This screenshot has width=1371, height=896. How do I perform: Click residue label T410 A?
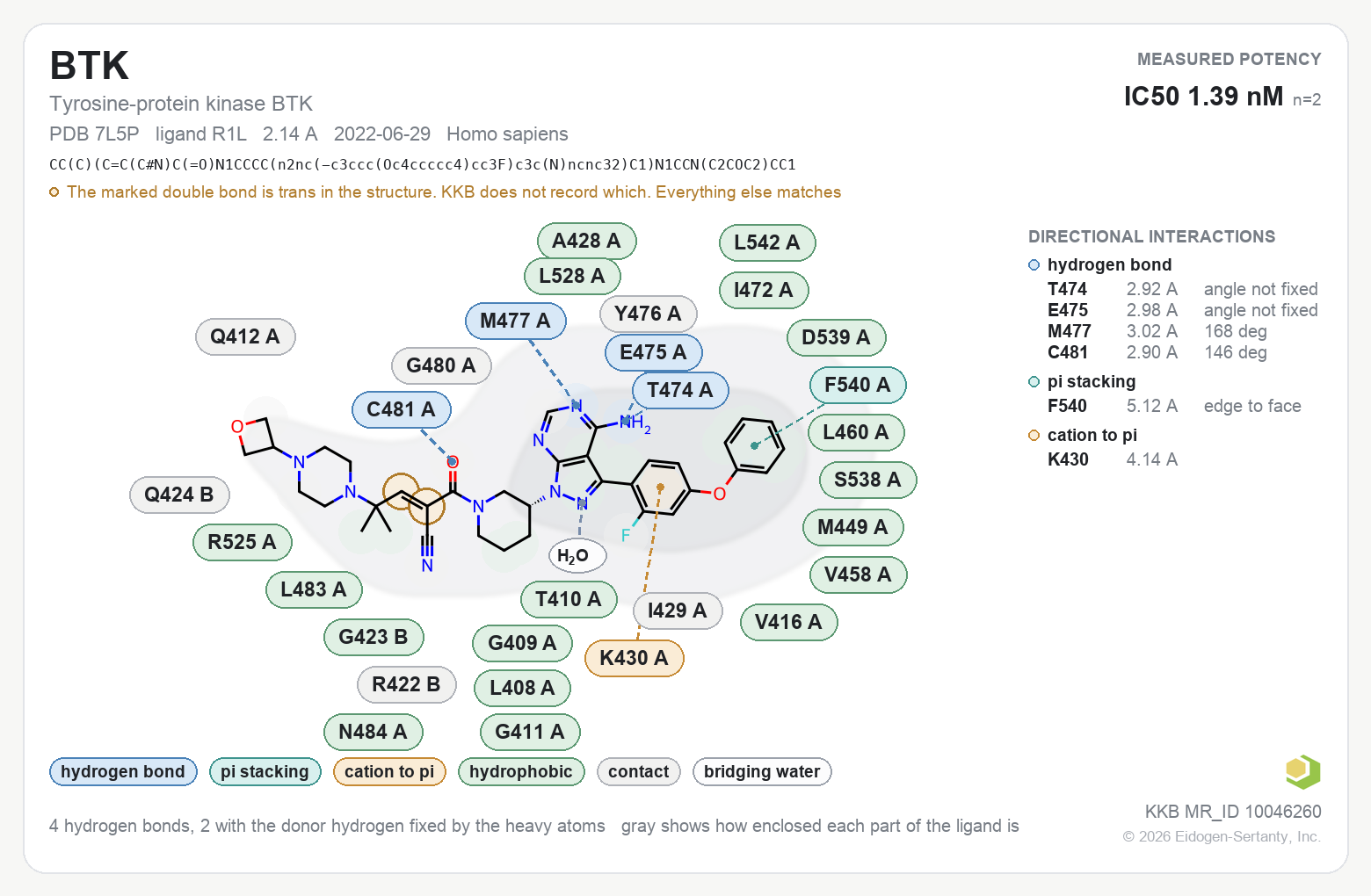(x=569, y=599)
